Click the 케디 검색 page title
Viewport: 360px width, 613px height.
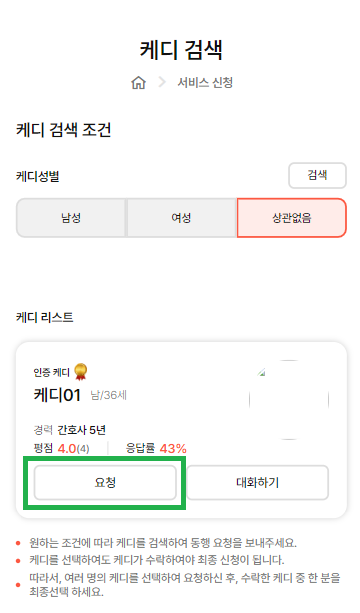pos(181,50)
